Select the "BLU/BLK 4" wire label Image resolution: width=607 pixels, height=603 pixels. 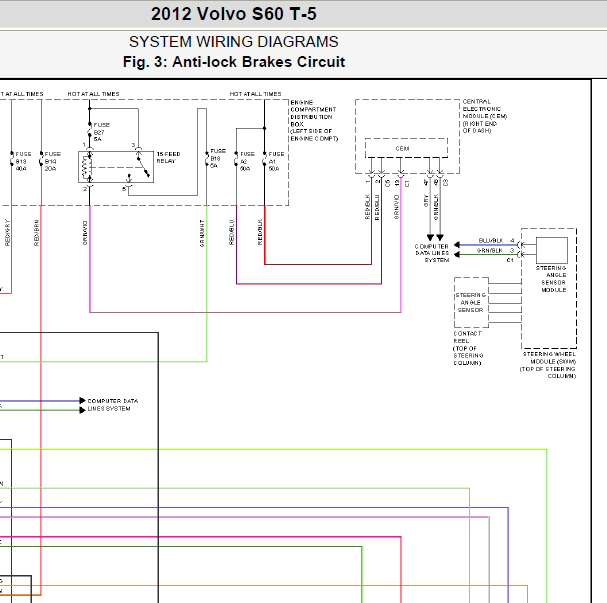coord(496,240)
